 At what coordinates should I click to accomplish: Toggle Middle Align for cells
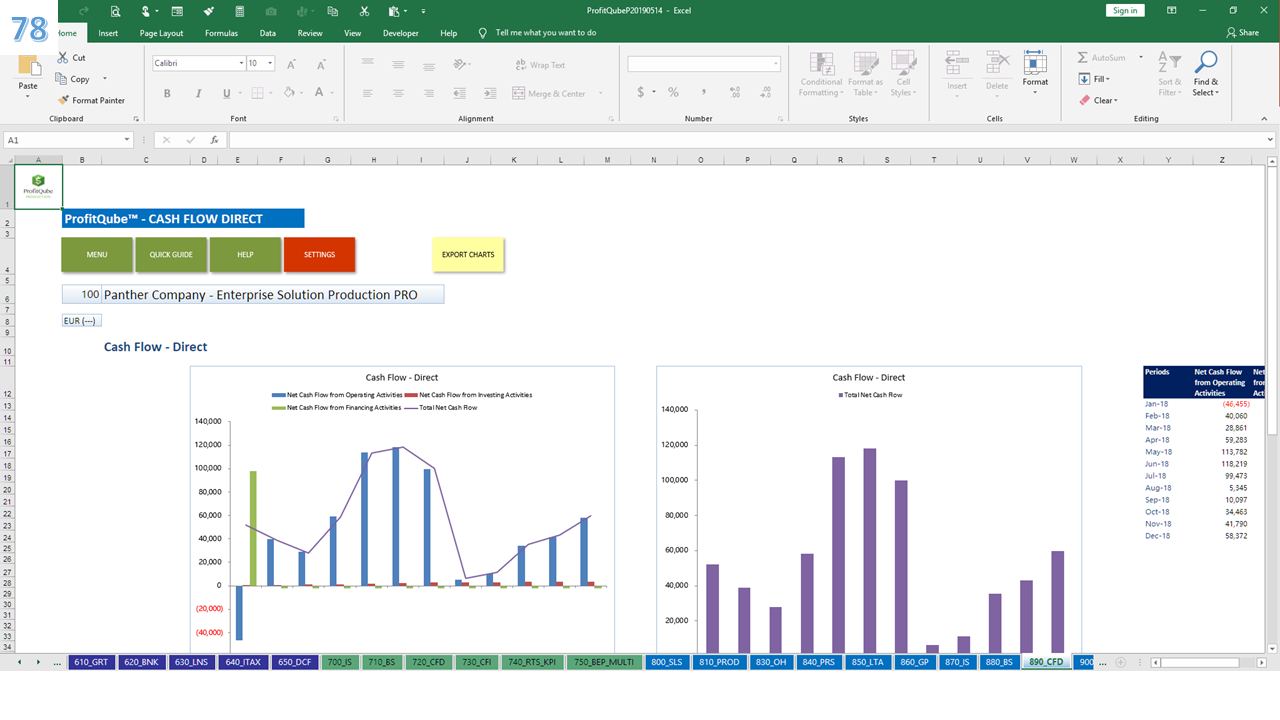pos(398,64)
